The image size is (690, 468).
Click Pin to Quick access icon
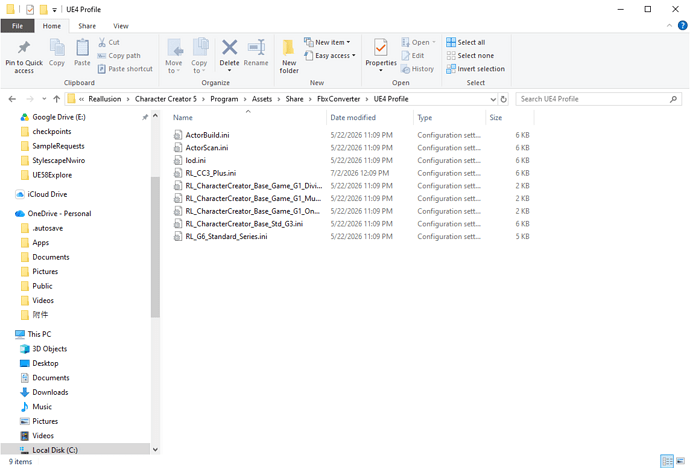[x=24, y=48]
